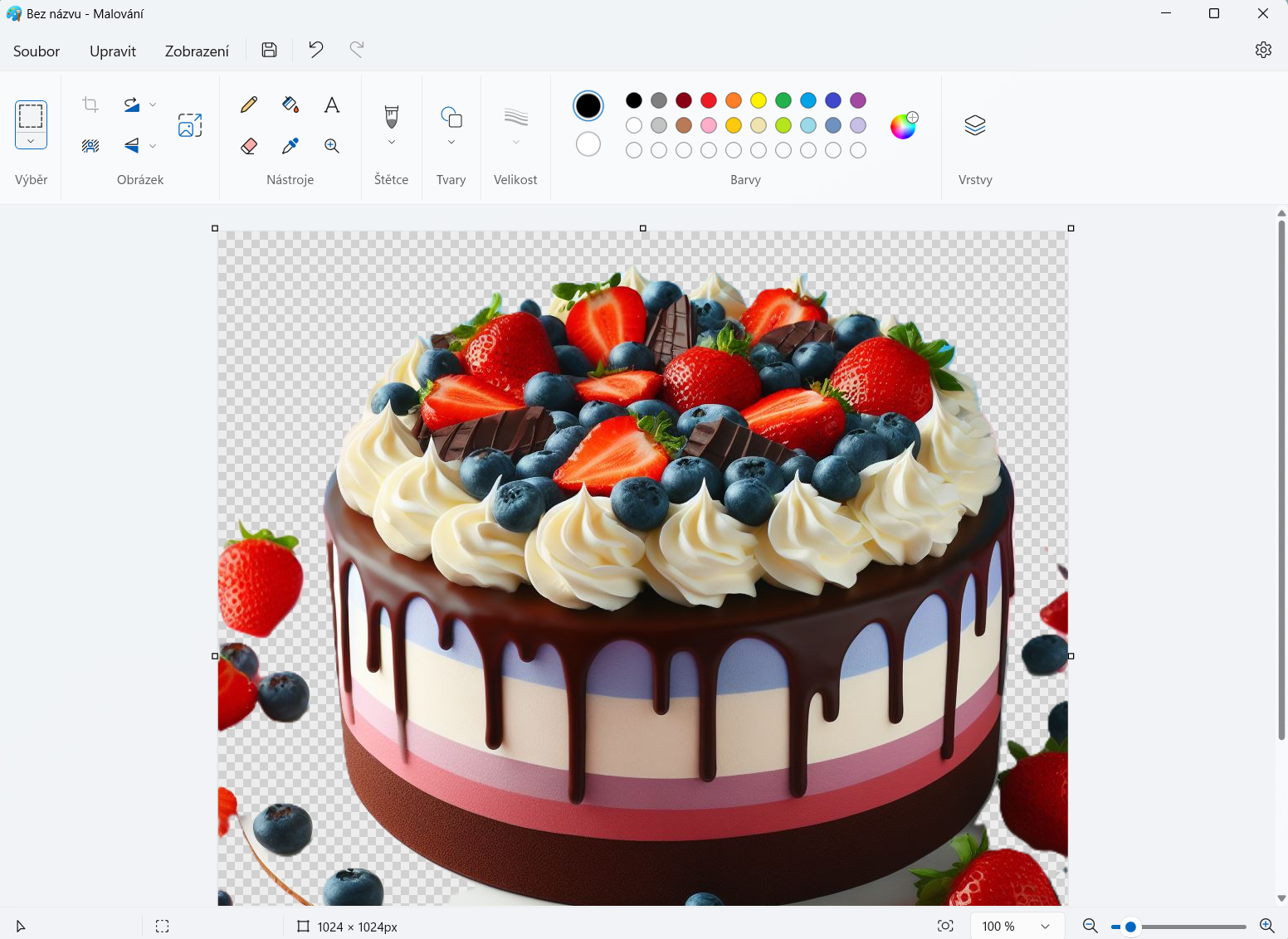Select the Fill bucket tool

(290, 105)
